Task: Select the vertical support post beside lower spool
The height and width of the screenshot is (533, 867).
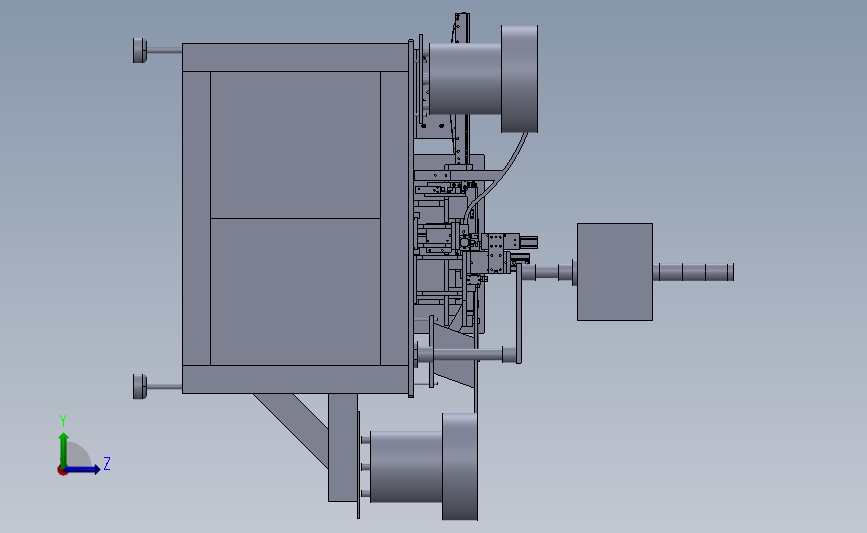Action: coord(343,448)
